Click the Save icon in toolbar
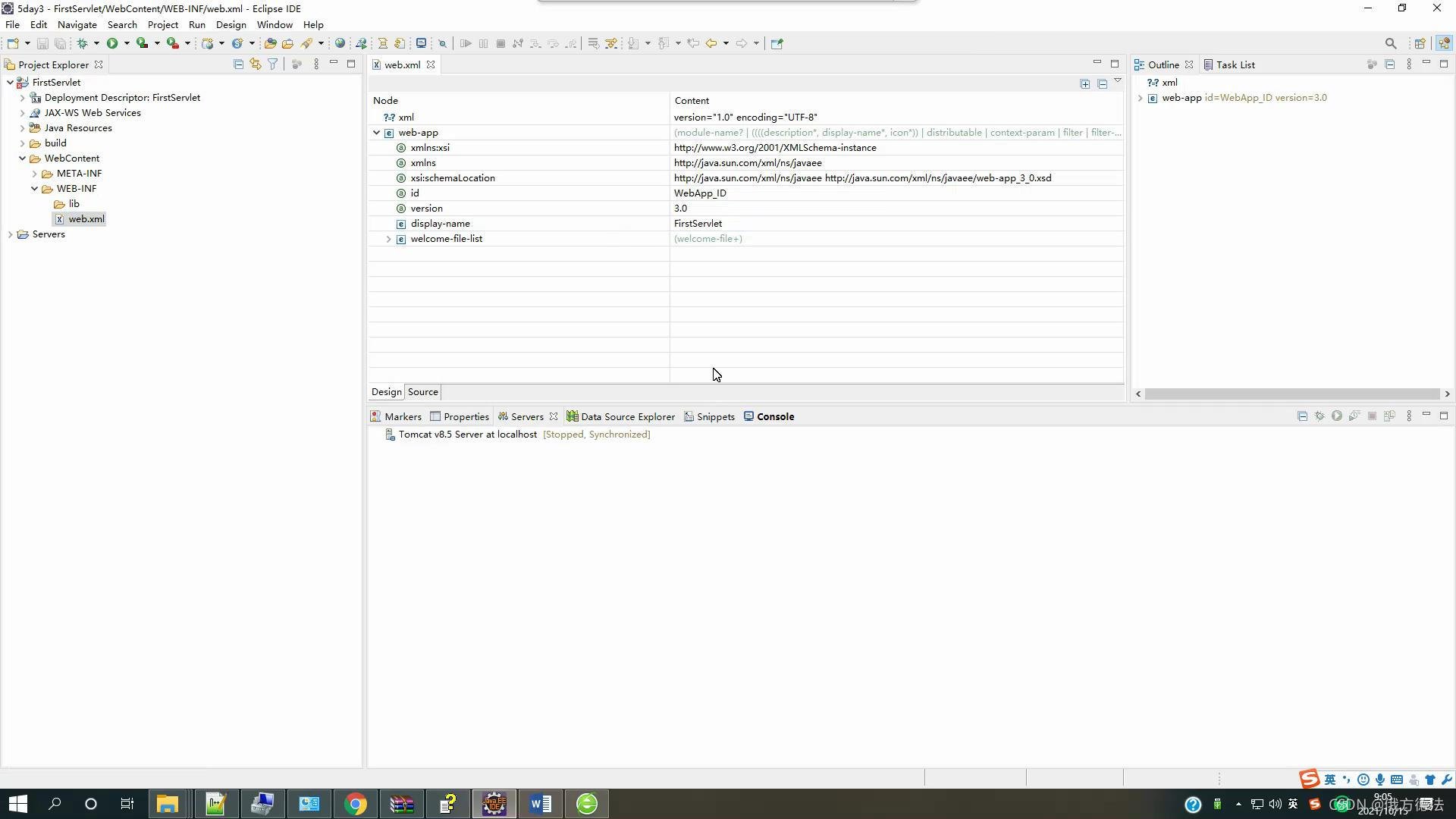The image size is (1456, 819). click(x=42, y=43)
